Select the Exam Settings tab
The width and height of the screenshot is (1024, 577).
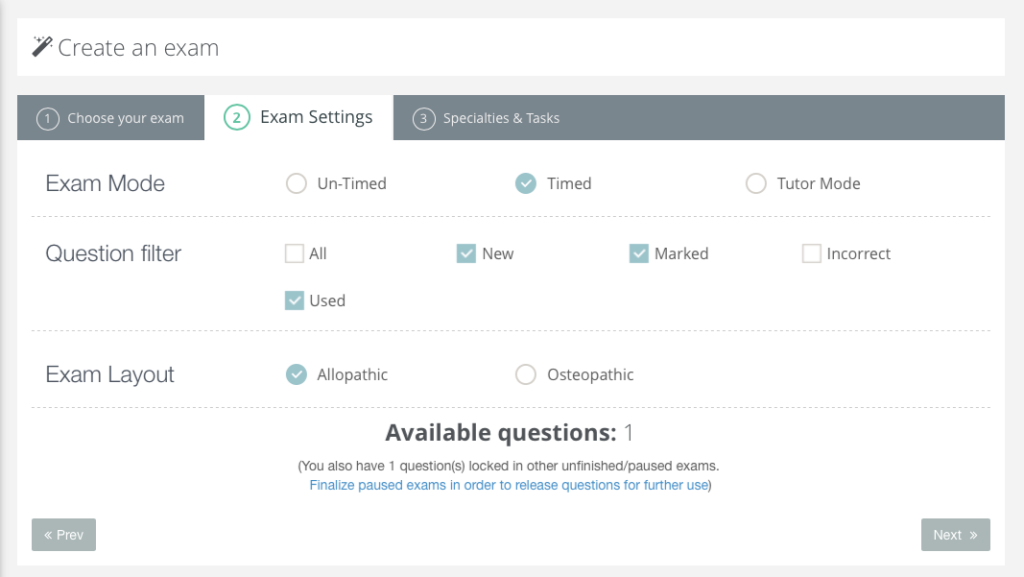(x=300, y=117)
